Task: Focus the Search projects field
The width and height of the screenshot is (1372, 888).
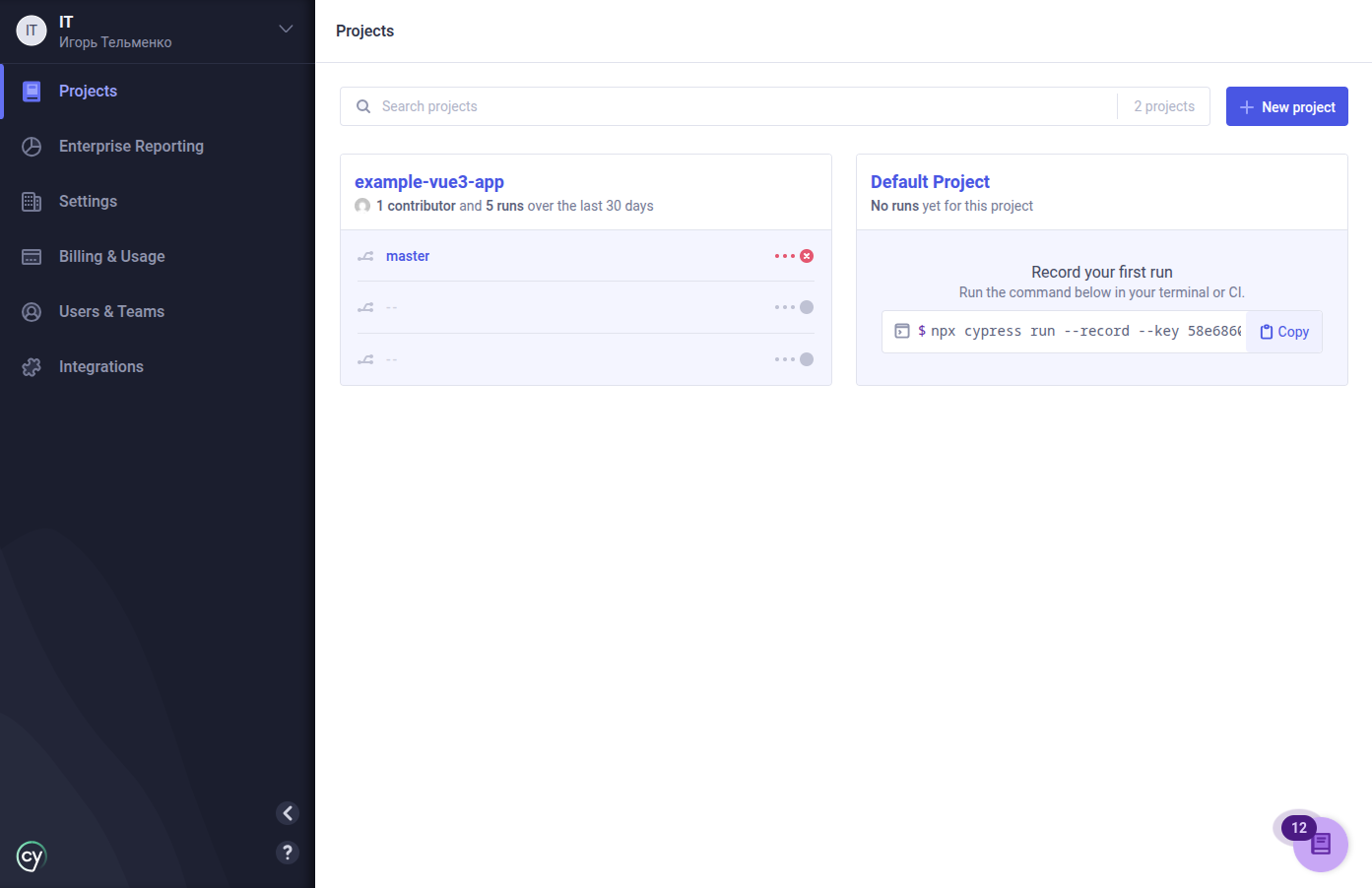Action: [729, 106]
